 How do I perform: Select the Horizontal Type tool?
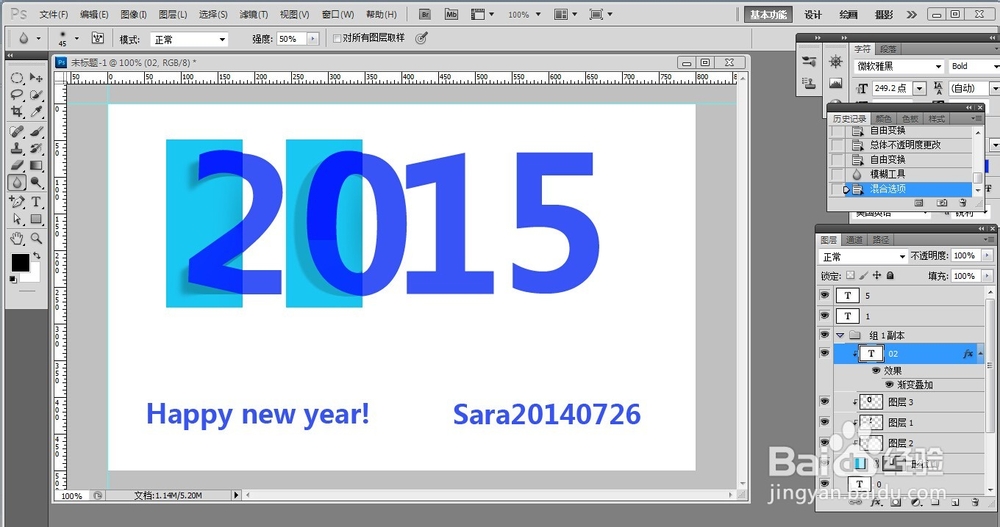36,202
